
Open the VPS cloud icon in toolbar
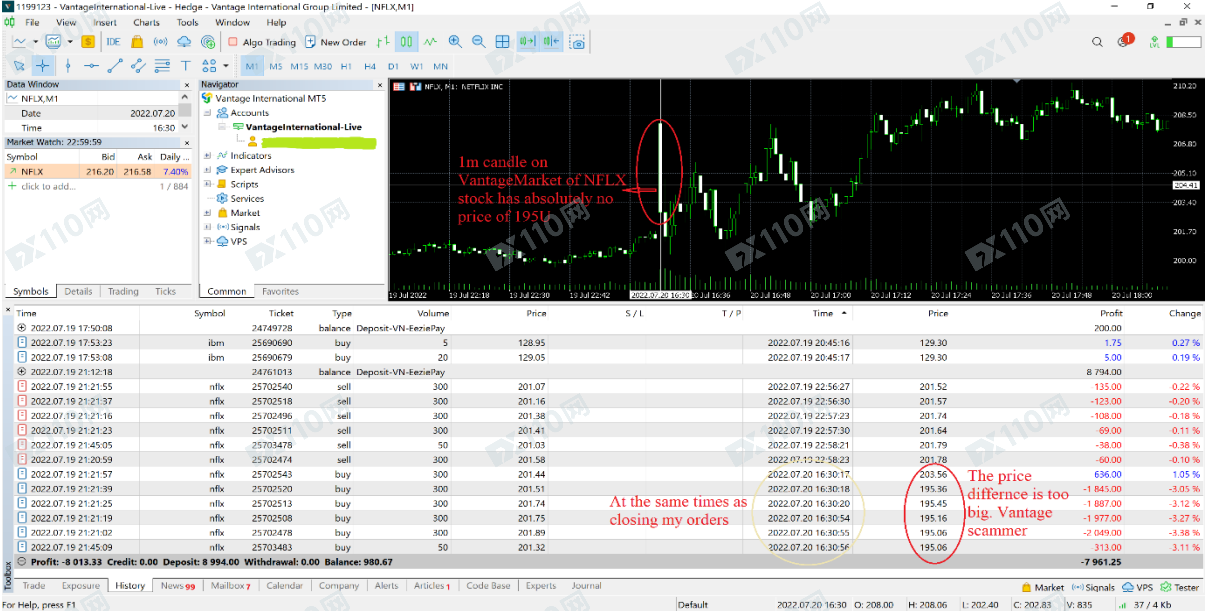tap(184, 42)
